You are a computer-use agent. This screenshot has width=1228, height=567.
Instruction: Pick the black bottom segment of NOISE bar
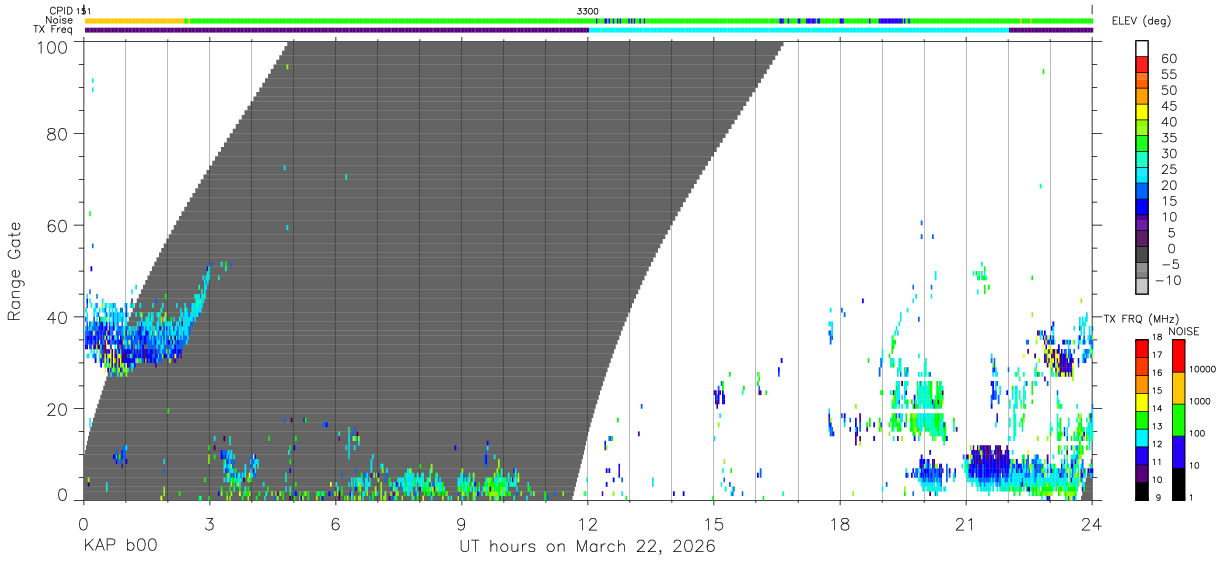coord(1179,484)
